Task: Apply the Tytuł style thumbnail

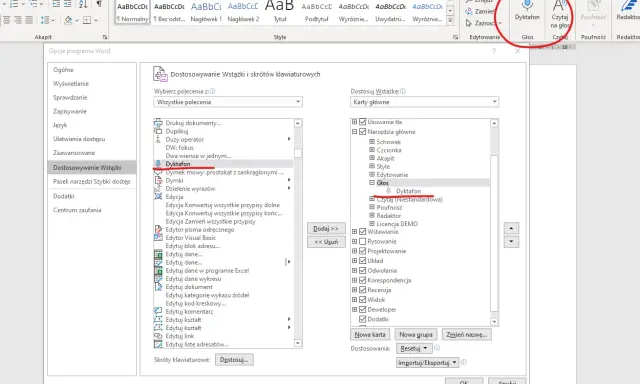Action: pyautogui.click(x=280, y=11)
